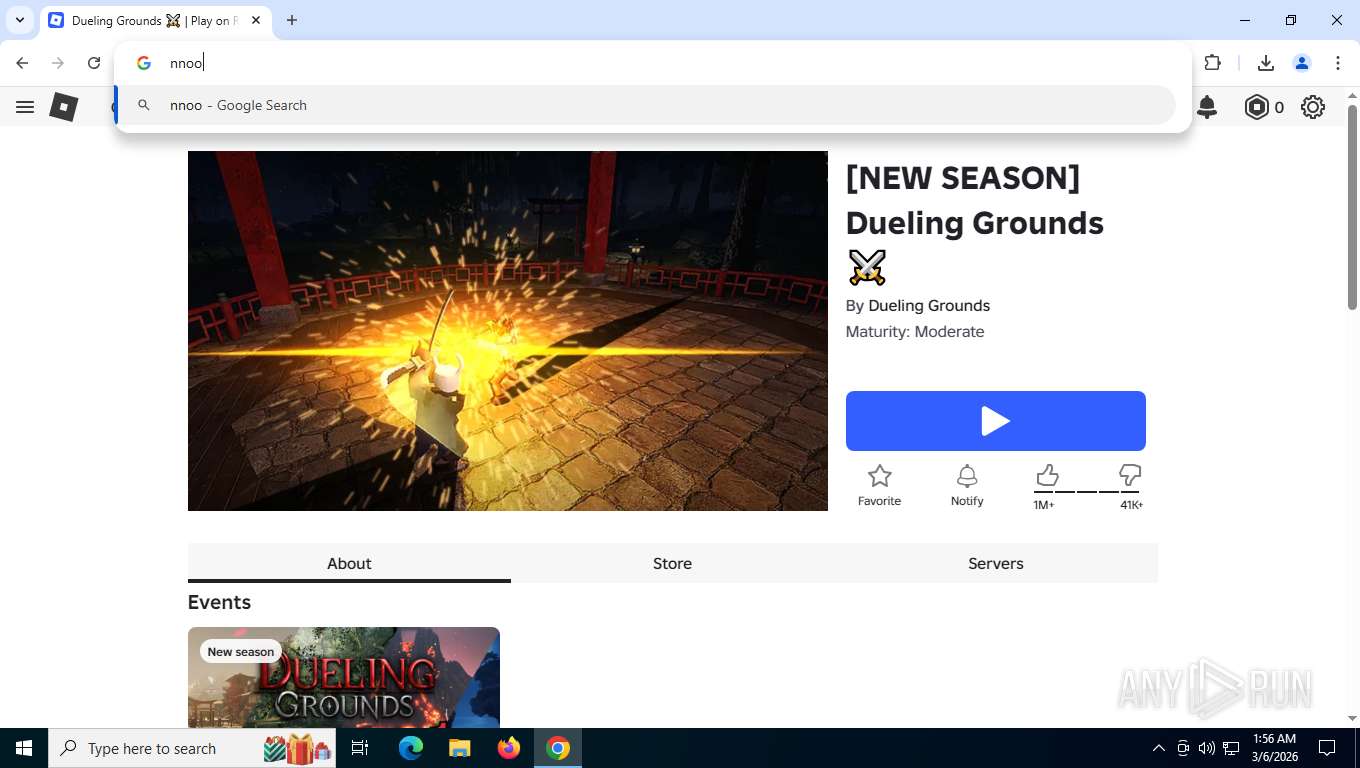Screen dimensions: 1360x768
Task: Select Chrome in the taskbar
Action: [558, 748]
